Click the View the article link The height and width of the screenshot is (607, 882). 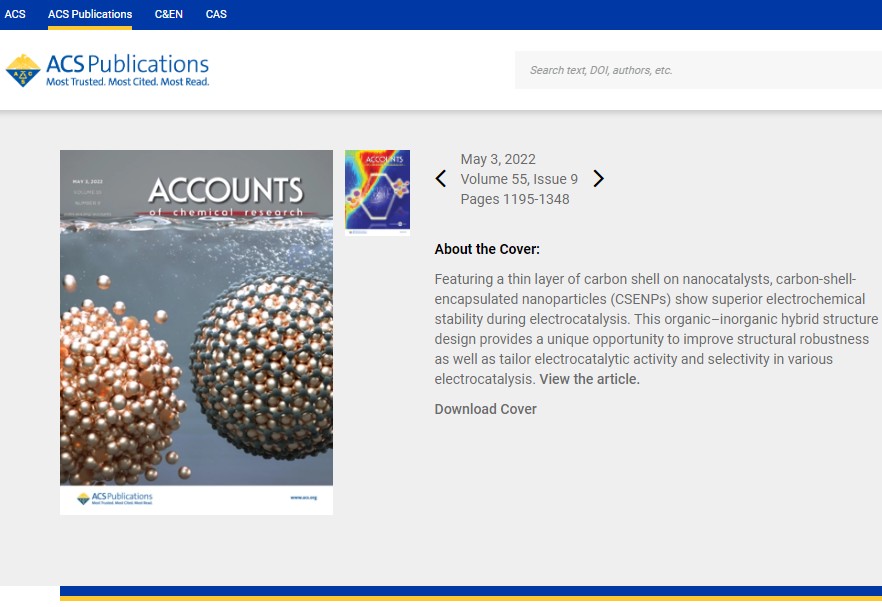click(590, 379)
